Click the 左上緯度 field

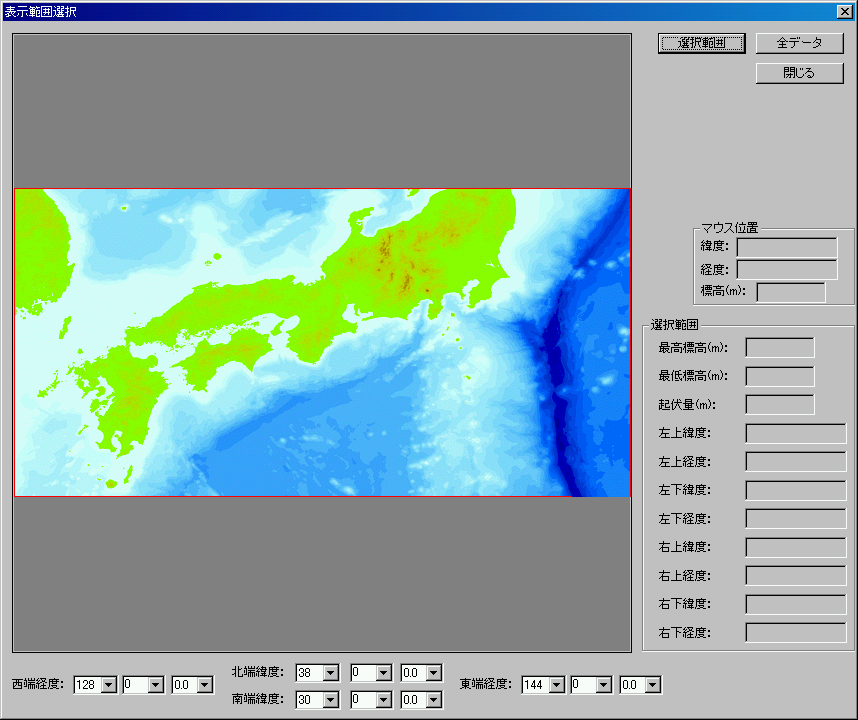coord(796,433)
